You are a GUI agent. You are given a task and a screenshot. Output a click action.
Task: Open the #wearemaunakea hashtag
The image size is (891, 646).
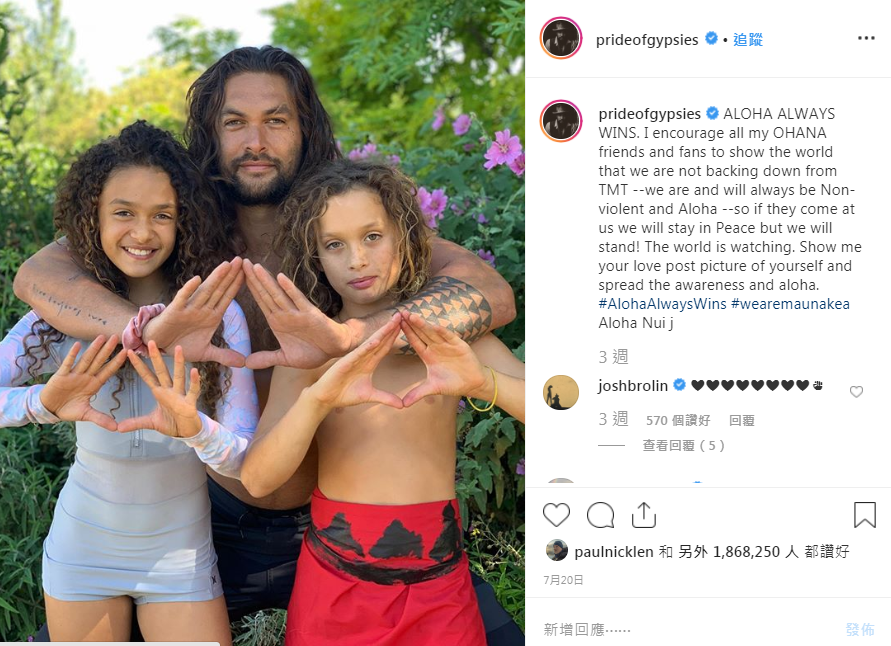(790, 304)
